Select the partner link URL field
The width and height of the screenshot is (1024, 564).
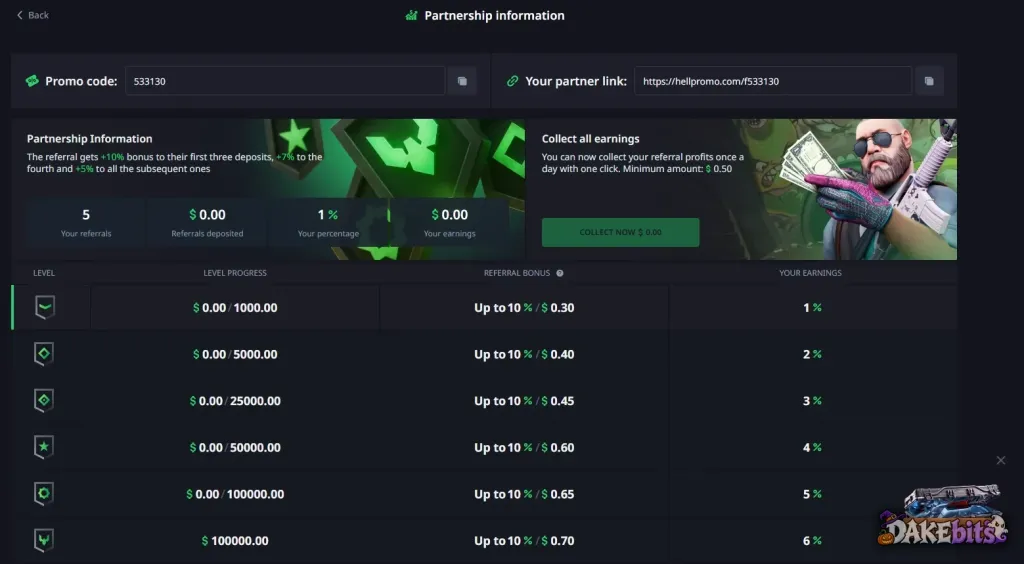773,81
